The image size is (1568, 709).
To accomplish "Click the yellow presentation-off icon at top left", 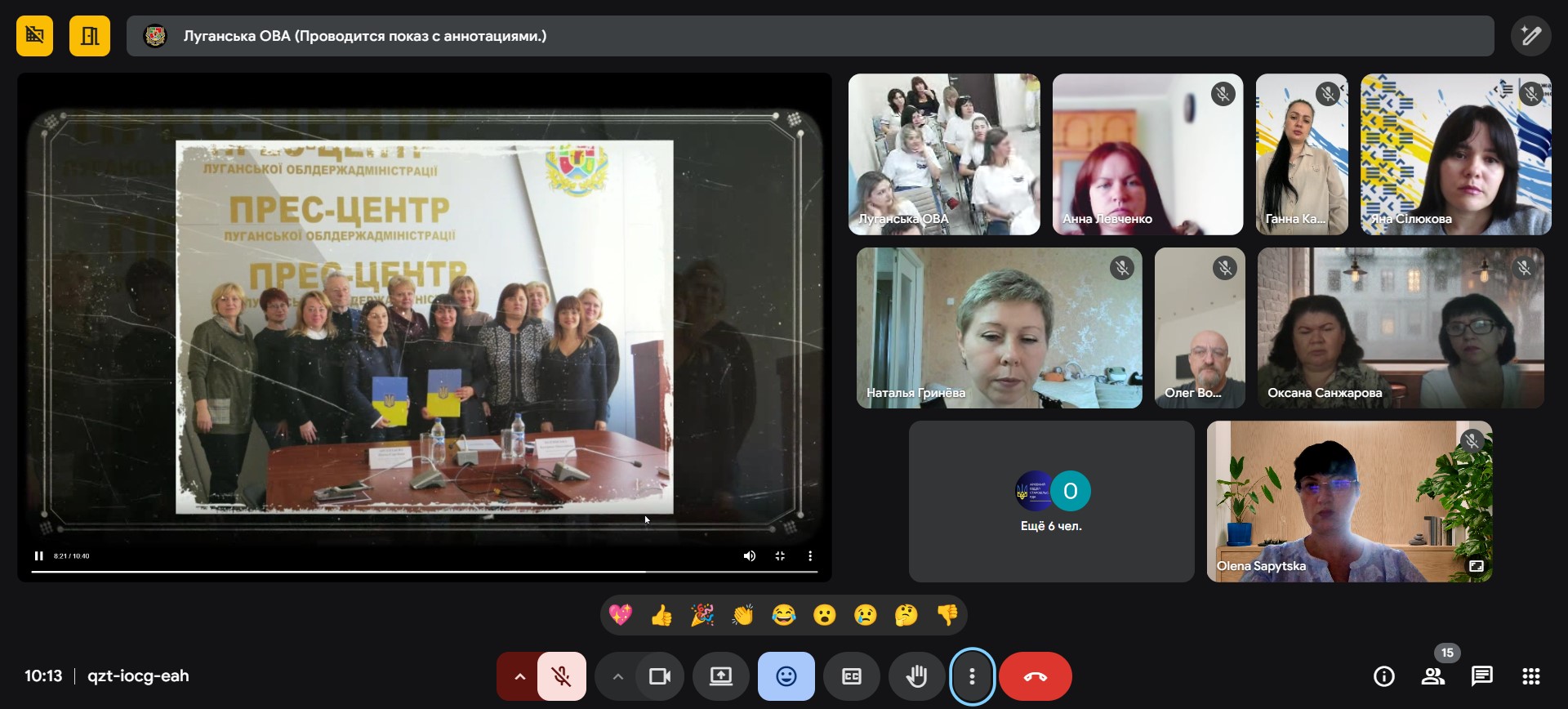I will tap(34, 36).
